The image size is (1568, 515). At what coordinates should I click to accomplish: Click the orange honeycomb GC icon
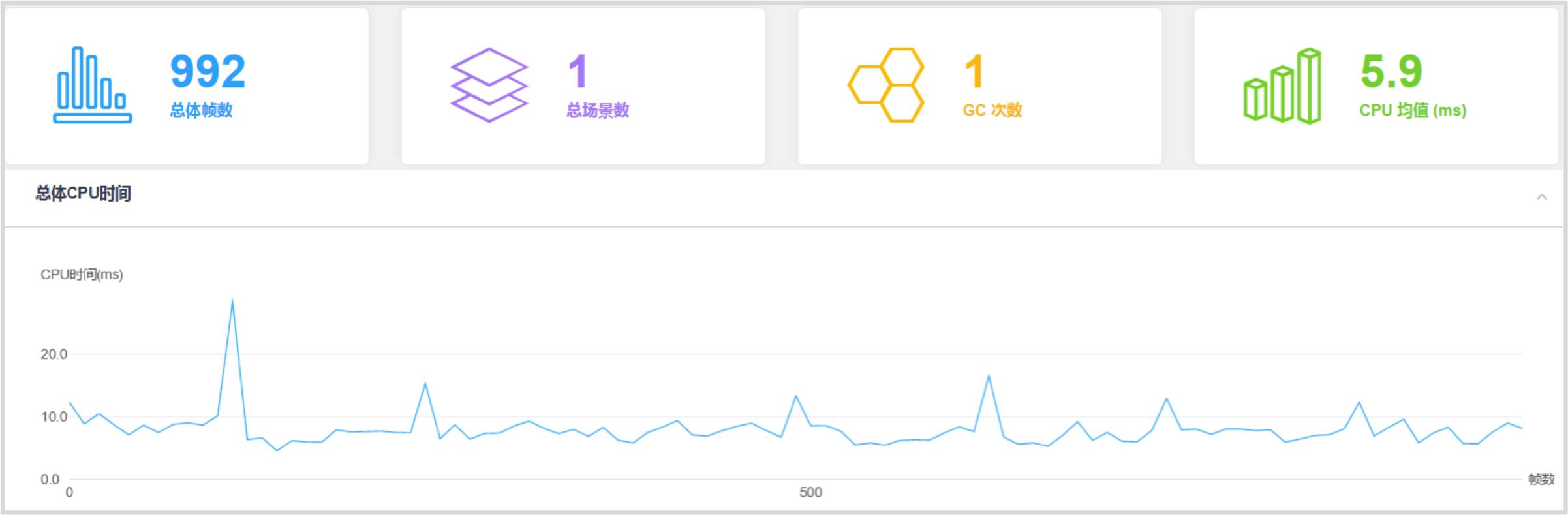tap(886, 85)
